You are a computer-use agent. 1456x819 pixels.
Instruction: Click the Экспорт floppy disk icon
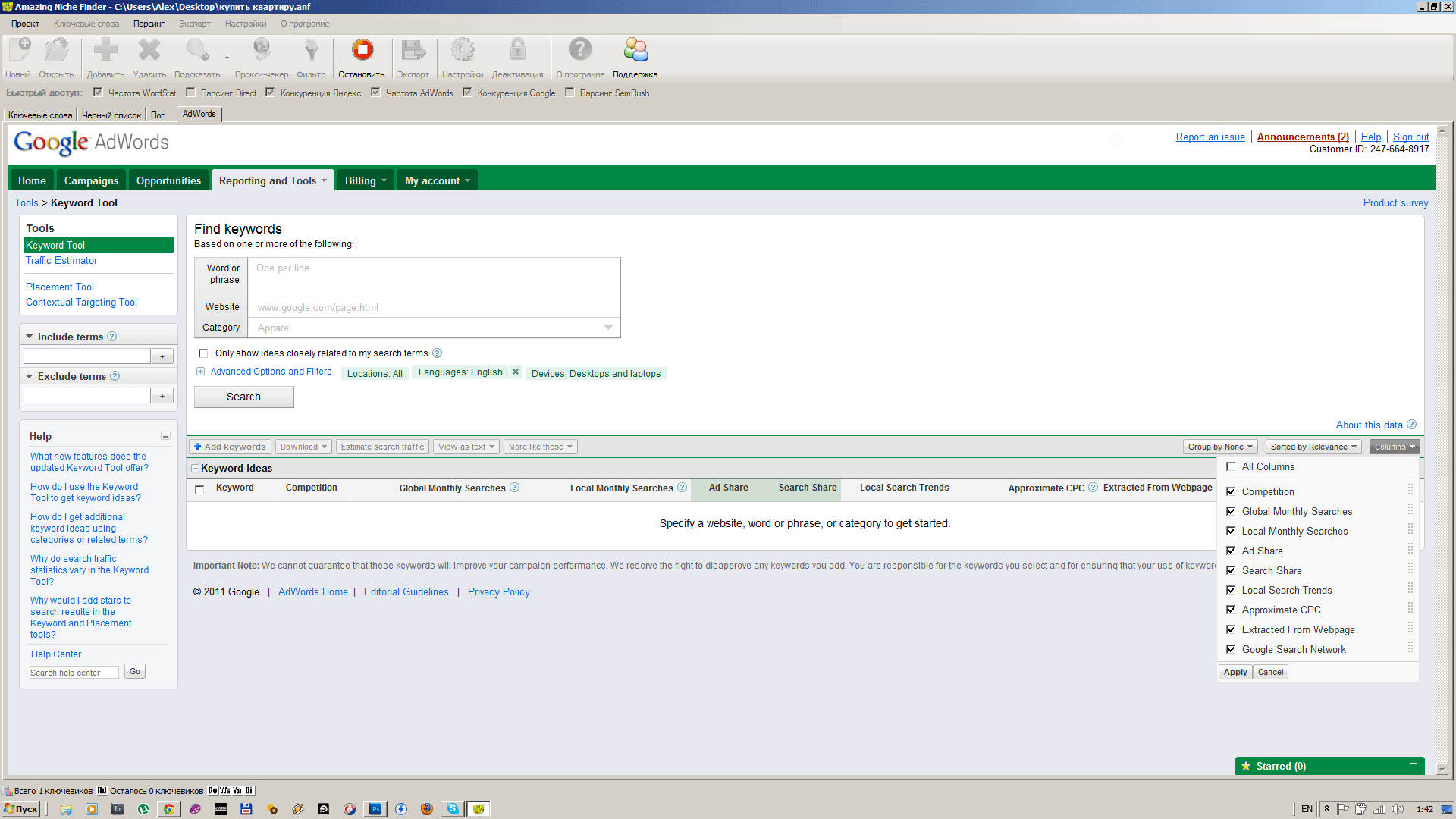[x=413, y=51]
